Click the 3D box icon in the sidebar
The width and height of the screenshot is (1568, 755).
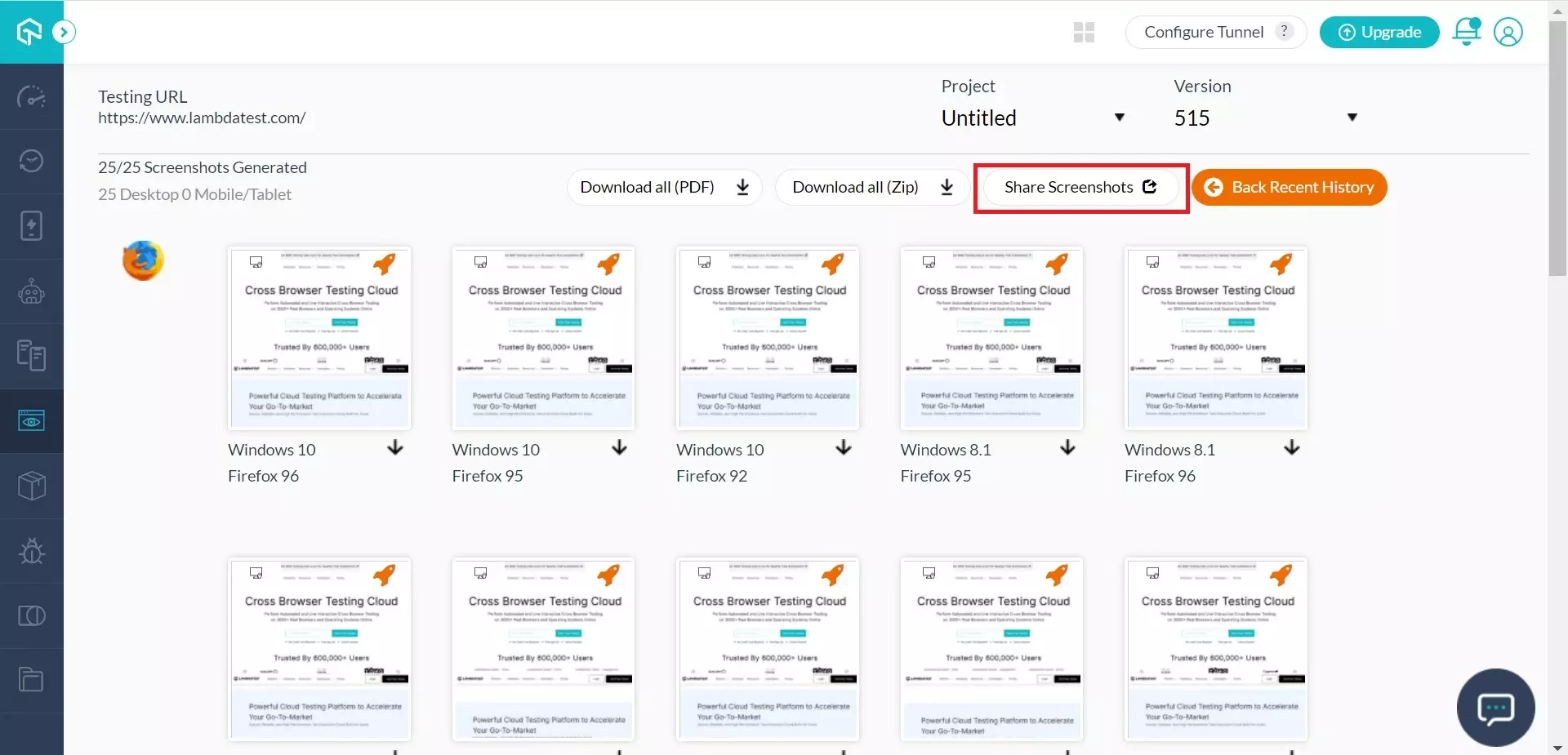coord(31,486)
